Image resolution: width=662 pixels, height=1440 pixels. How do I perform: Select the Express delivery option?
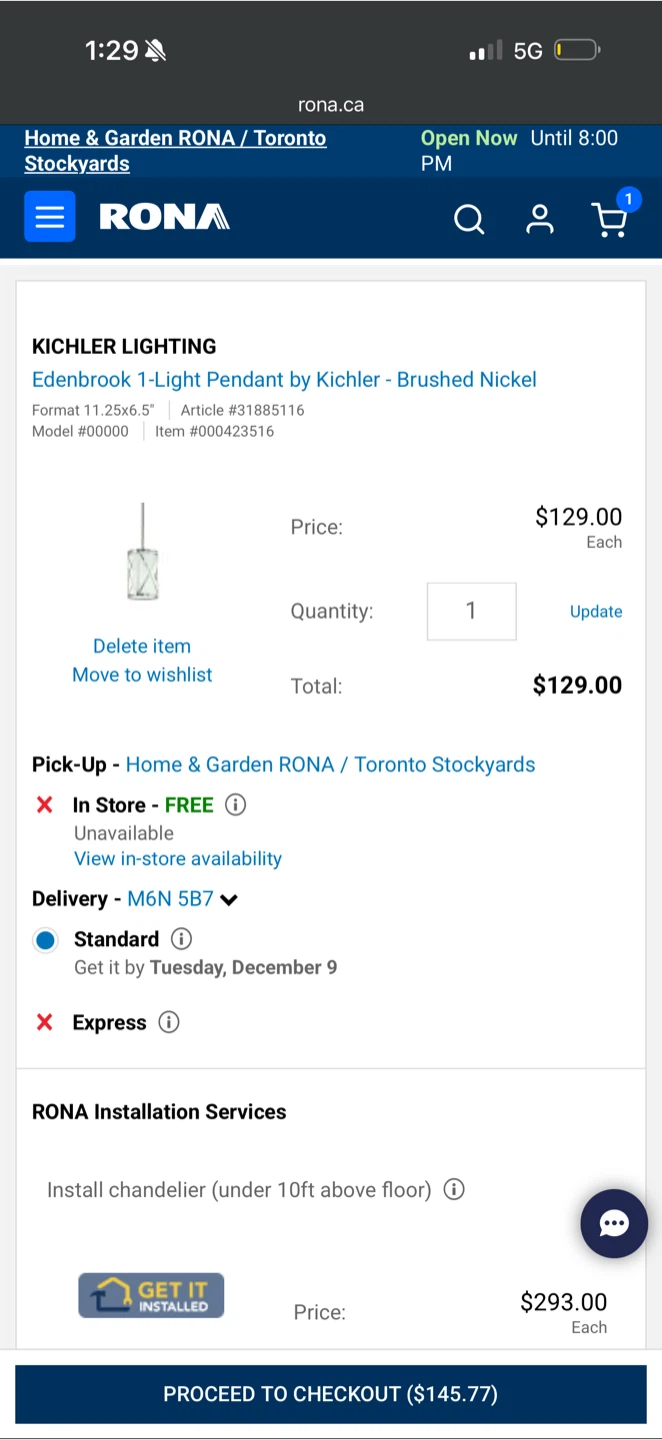tap(109, 1022)
